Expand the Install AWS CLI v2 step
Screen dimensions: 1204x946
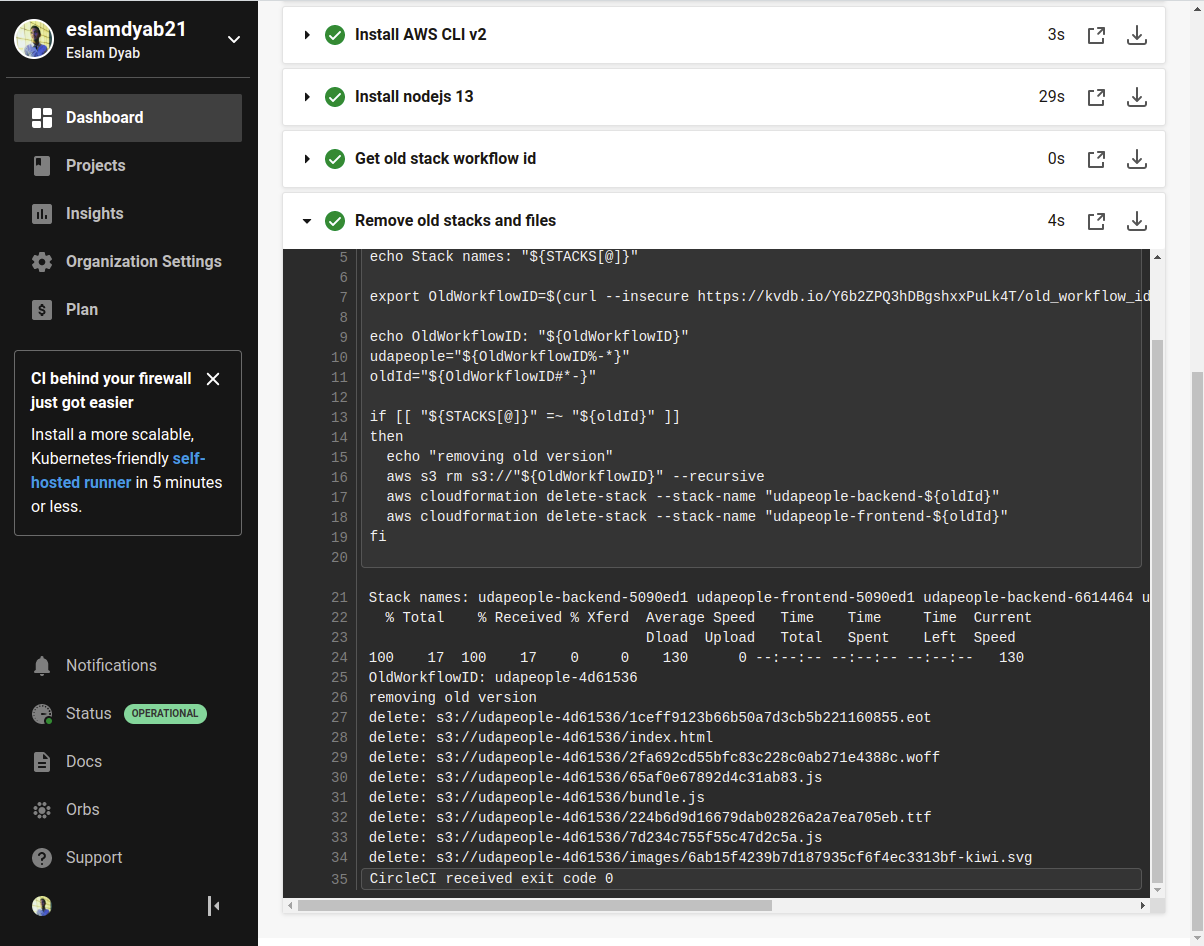tap(308, 35)
